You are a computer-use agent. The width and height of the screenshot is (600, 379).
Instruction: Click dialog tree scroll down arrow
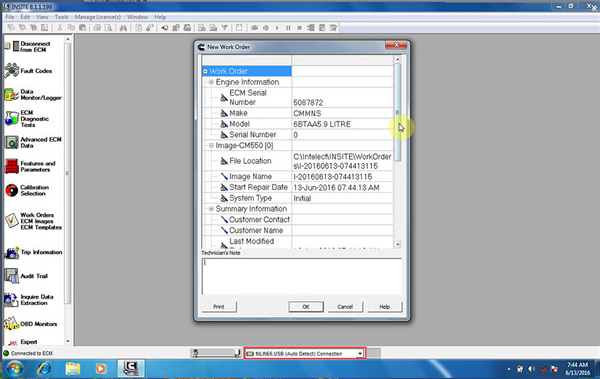coord(398,244)
